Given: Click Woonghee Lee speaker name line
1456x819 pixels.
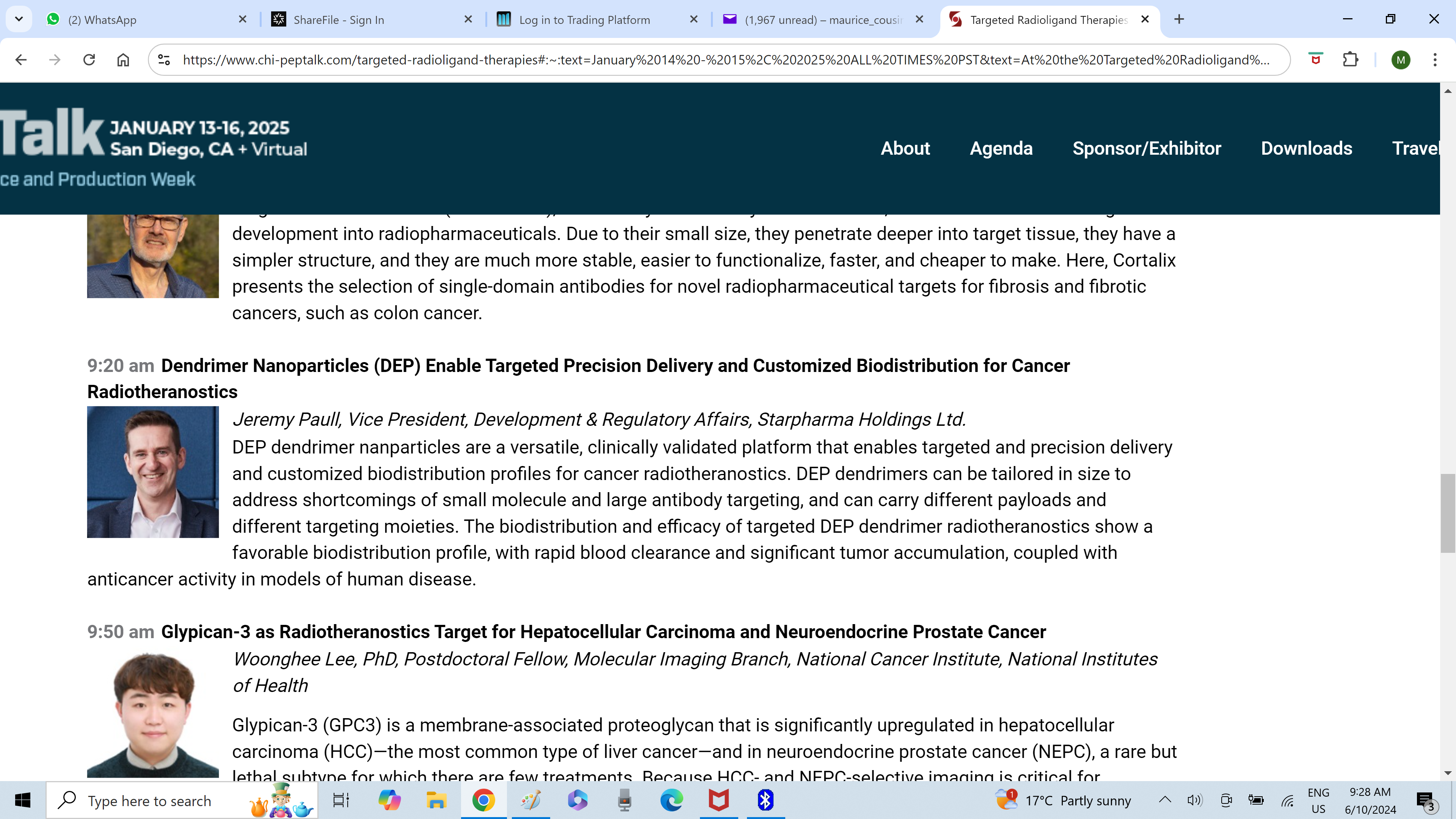Looking at the screenshot, I should 695,672.
